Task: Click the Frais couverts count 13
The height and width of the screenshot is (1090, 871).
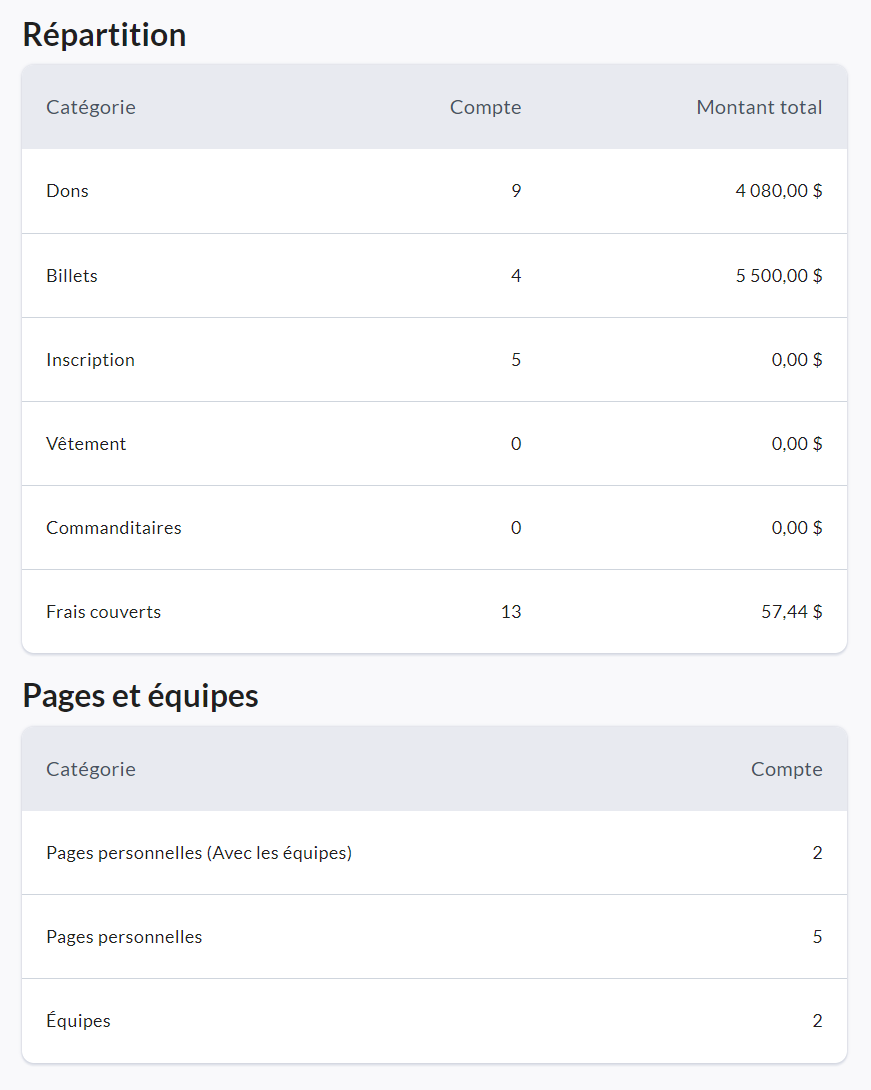Action: (511, 612)
